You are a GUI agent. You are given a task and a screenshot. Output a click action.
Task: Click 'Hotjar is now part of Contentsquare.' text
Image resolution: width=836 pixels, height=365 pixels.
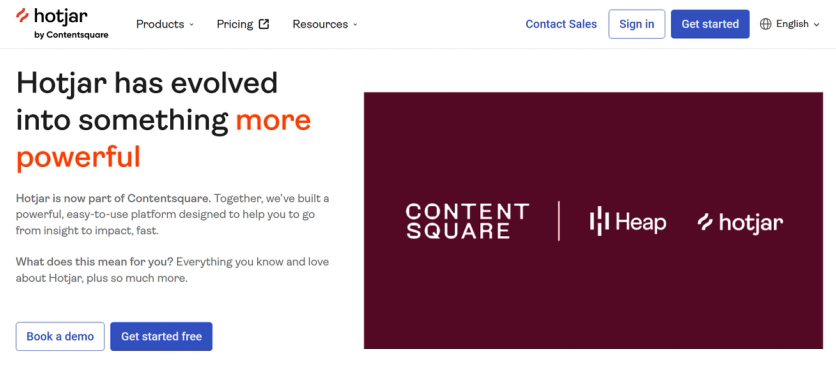(114, 199)
